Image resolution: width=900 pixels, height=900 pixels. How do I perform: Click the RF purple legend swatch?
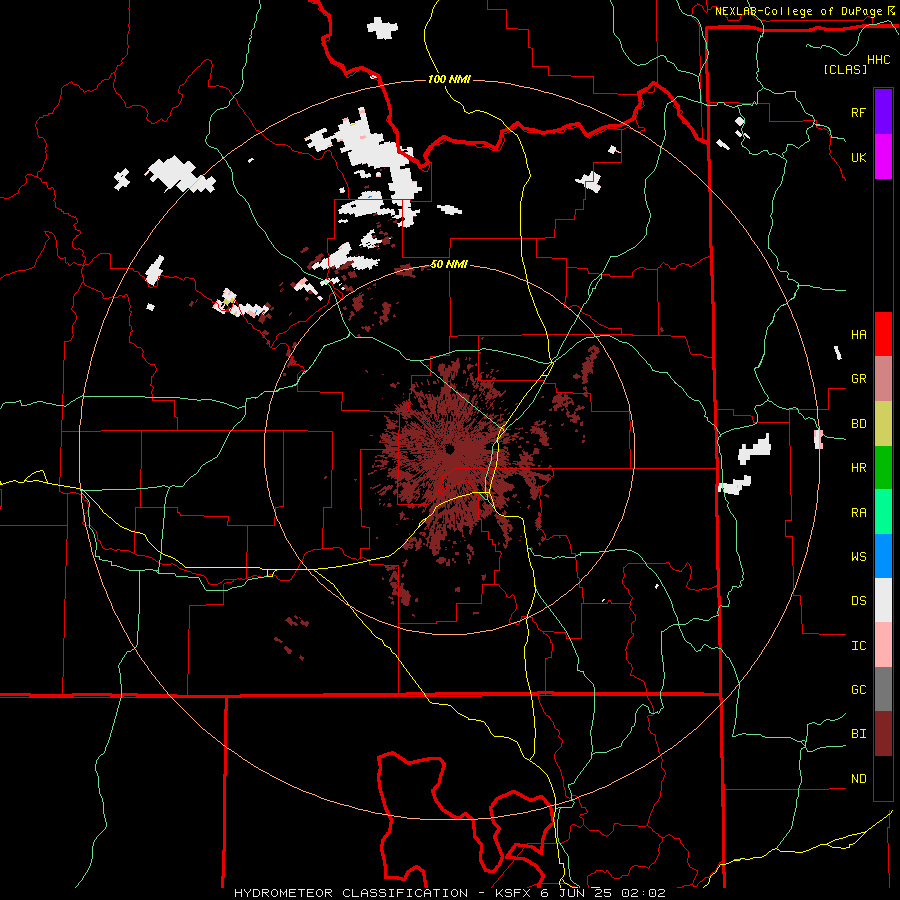883,112
